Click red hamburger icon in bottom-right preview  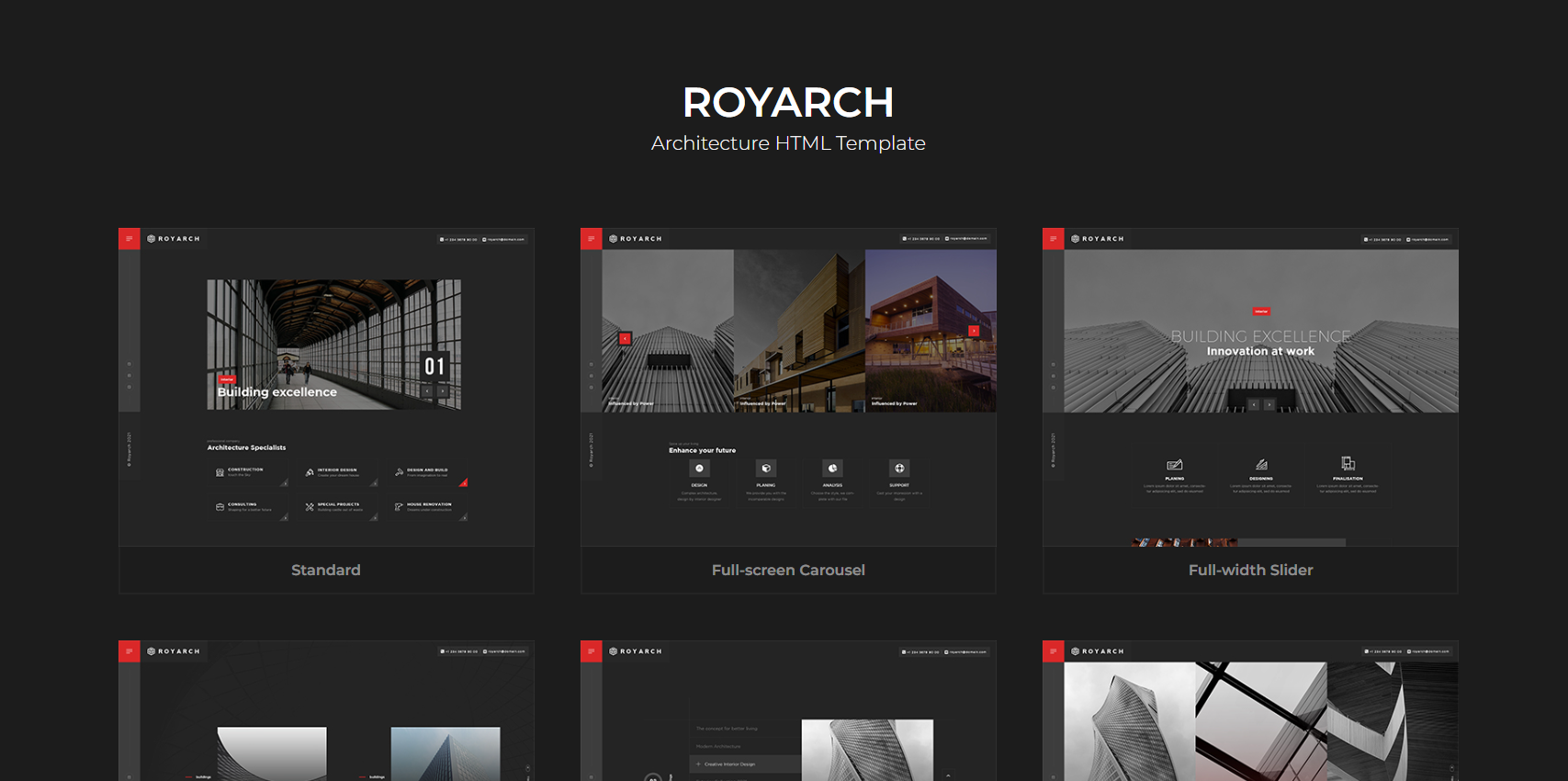[1053, 651]
